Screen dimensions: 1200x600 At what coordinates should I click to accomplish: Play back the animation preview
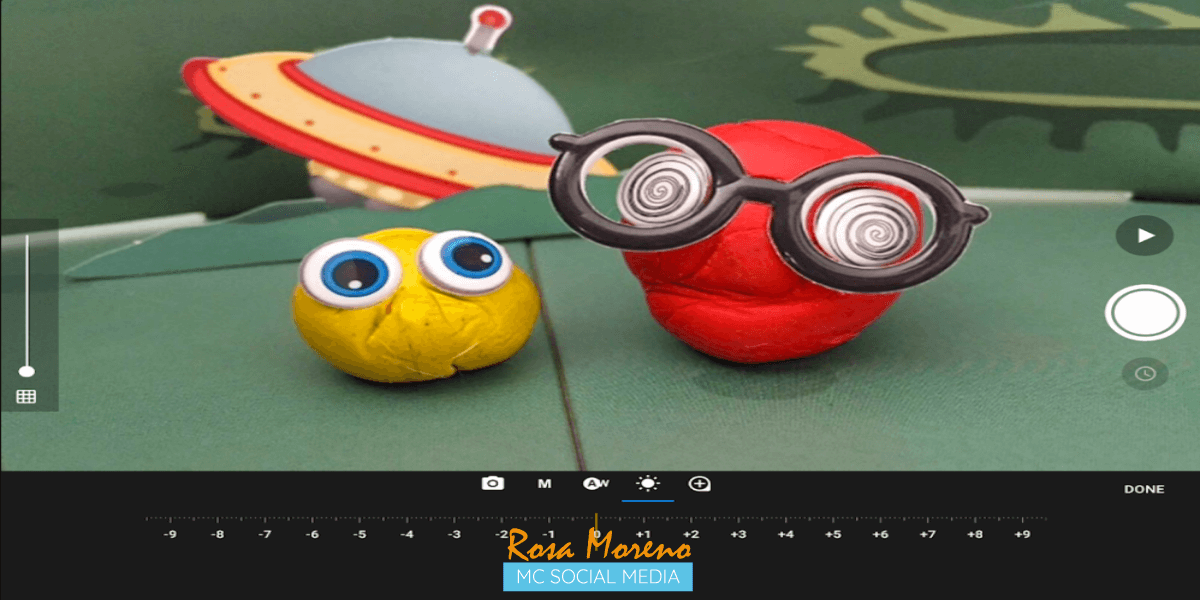click(x=1145, y=235)
